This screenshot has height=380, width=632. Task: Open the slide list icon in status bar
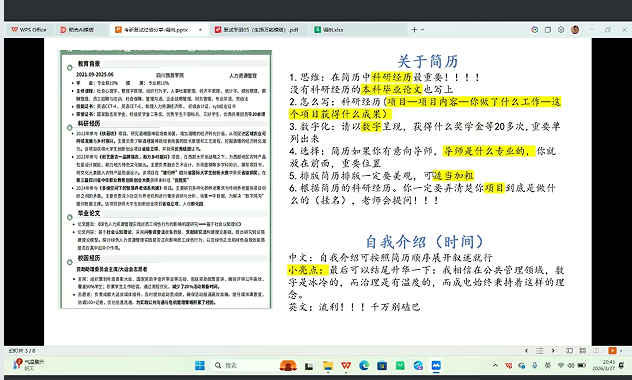(x=540, y=351)
